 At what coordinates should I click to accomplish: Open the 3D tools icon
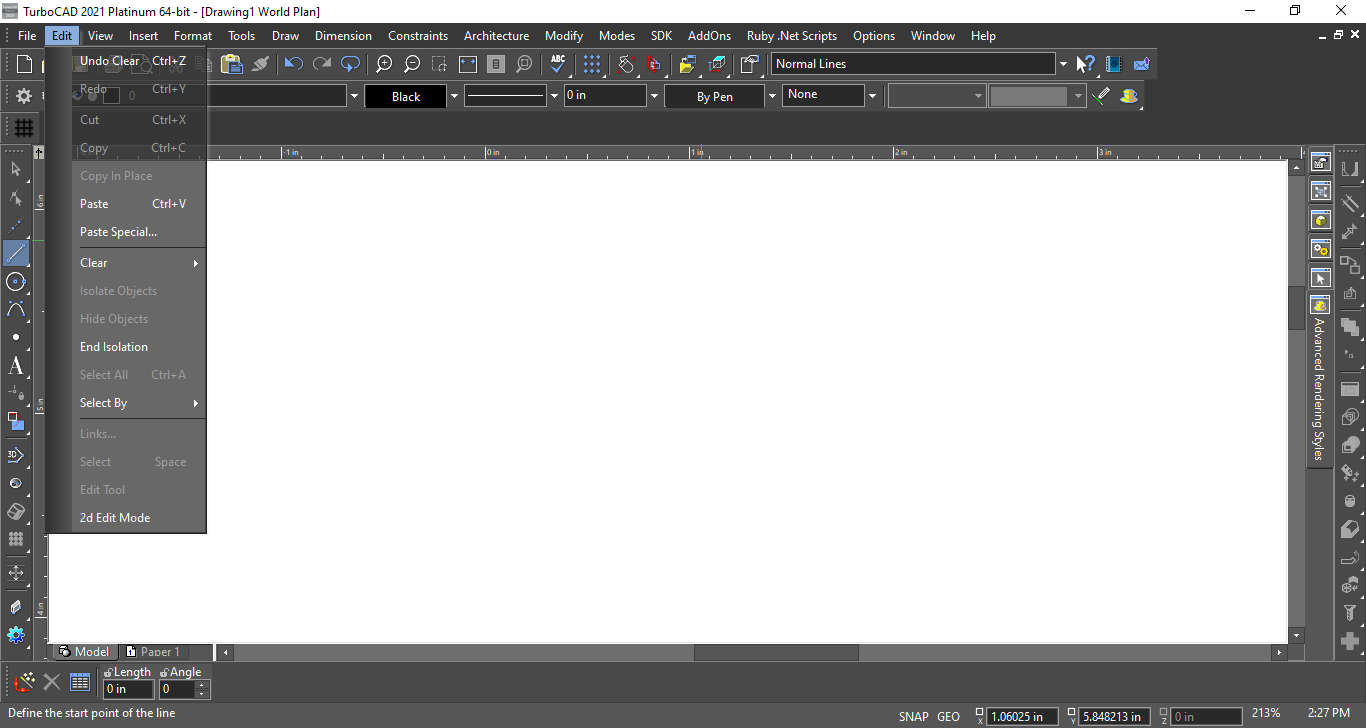(16, 455)
